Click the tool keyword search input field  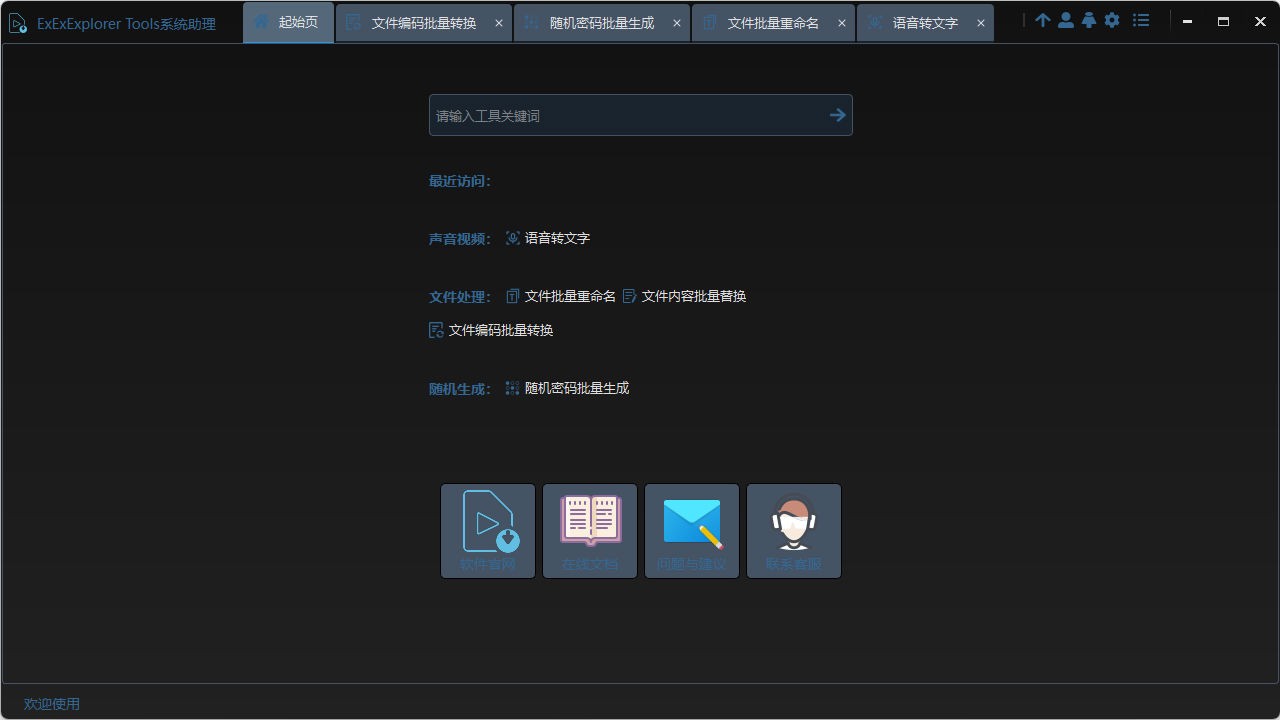(x=620, y=114)
